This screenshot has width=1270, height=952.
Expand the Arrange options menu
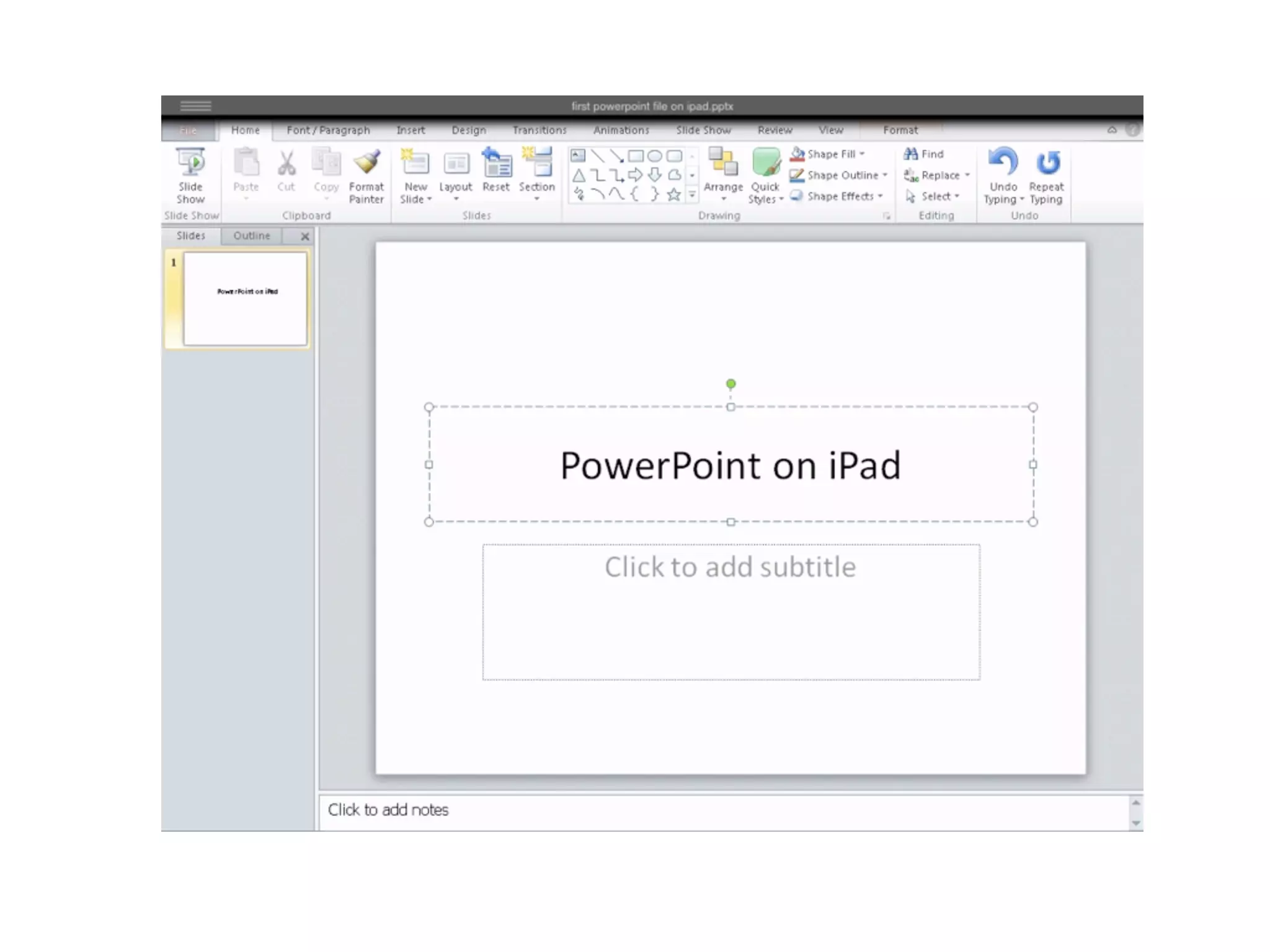click(723, 188)
